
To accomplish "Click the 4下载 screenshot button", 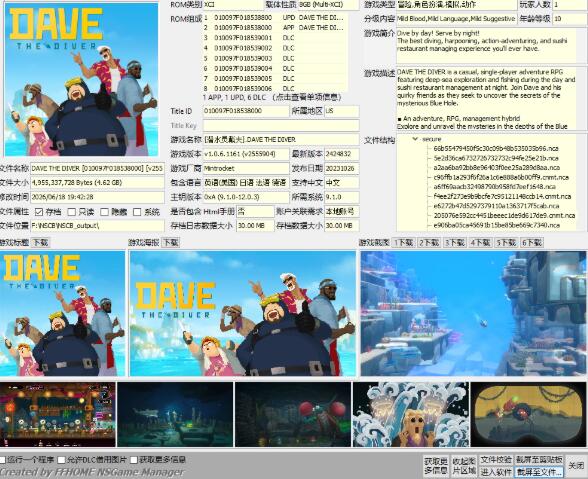I will [481, 243].
